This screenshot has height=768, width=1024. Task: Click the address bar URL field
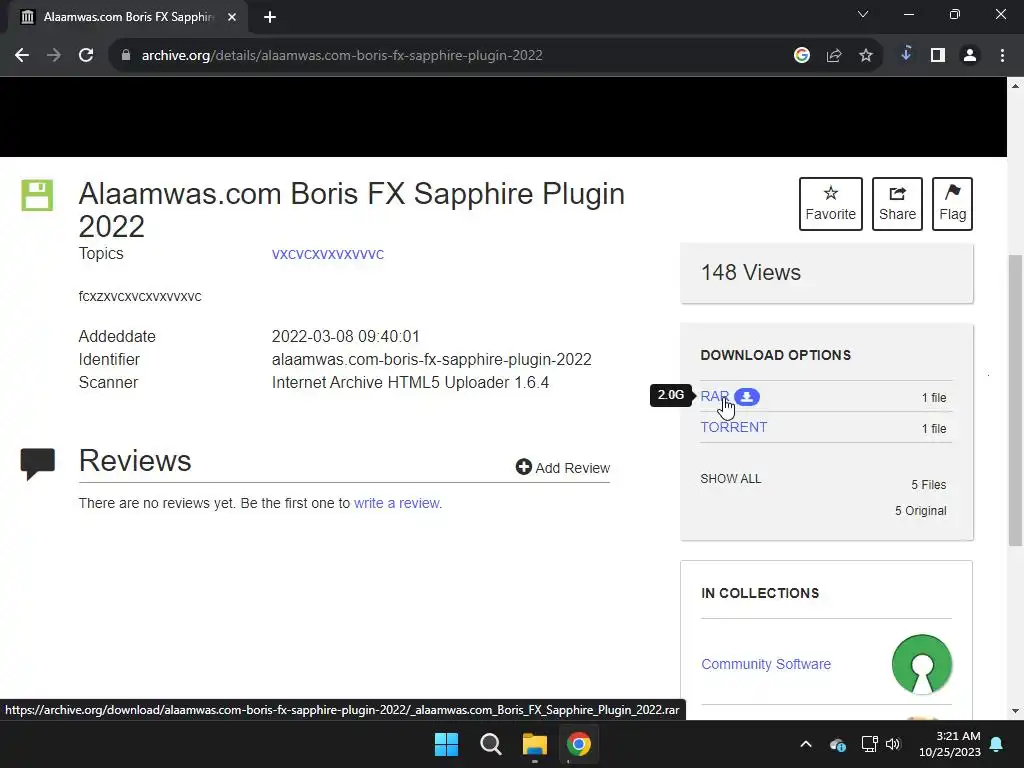click(x=457, y=56)
